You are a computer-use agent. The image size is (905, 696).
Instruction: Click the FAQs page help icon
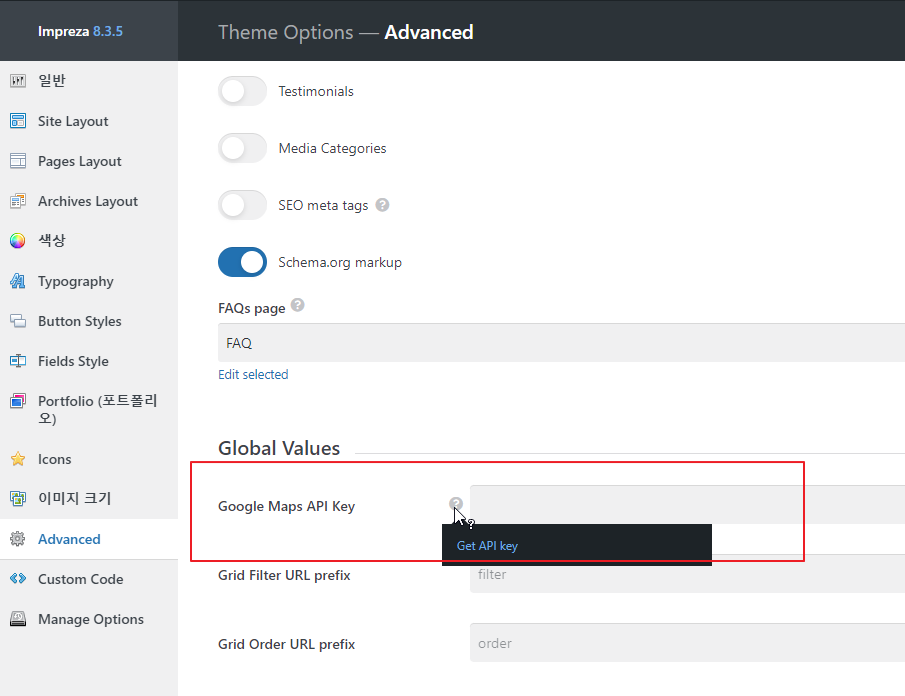(297, 305)
